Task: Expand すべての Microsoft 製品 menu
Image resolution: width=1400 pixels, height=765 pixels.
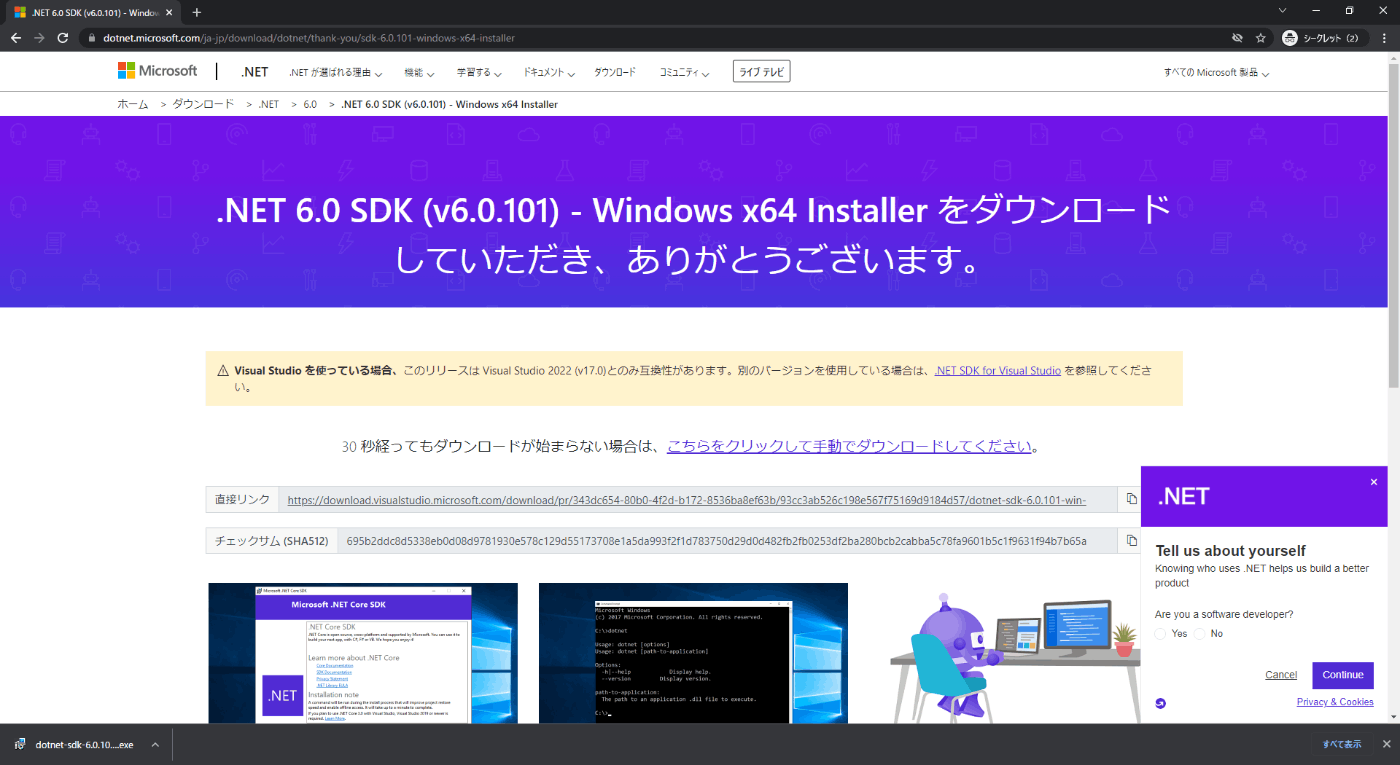Action: click(1216, 73)
